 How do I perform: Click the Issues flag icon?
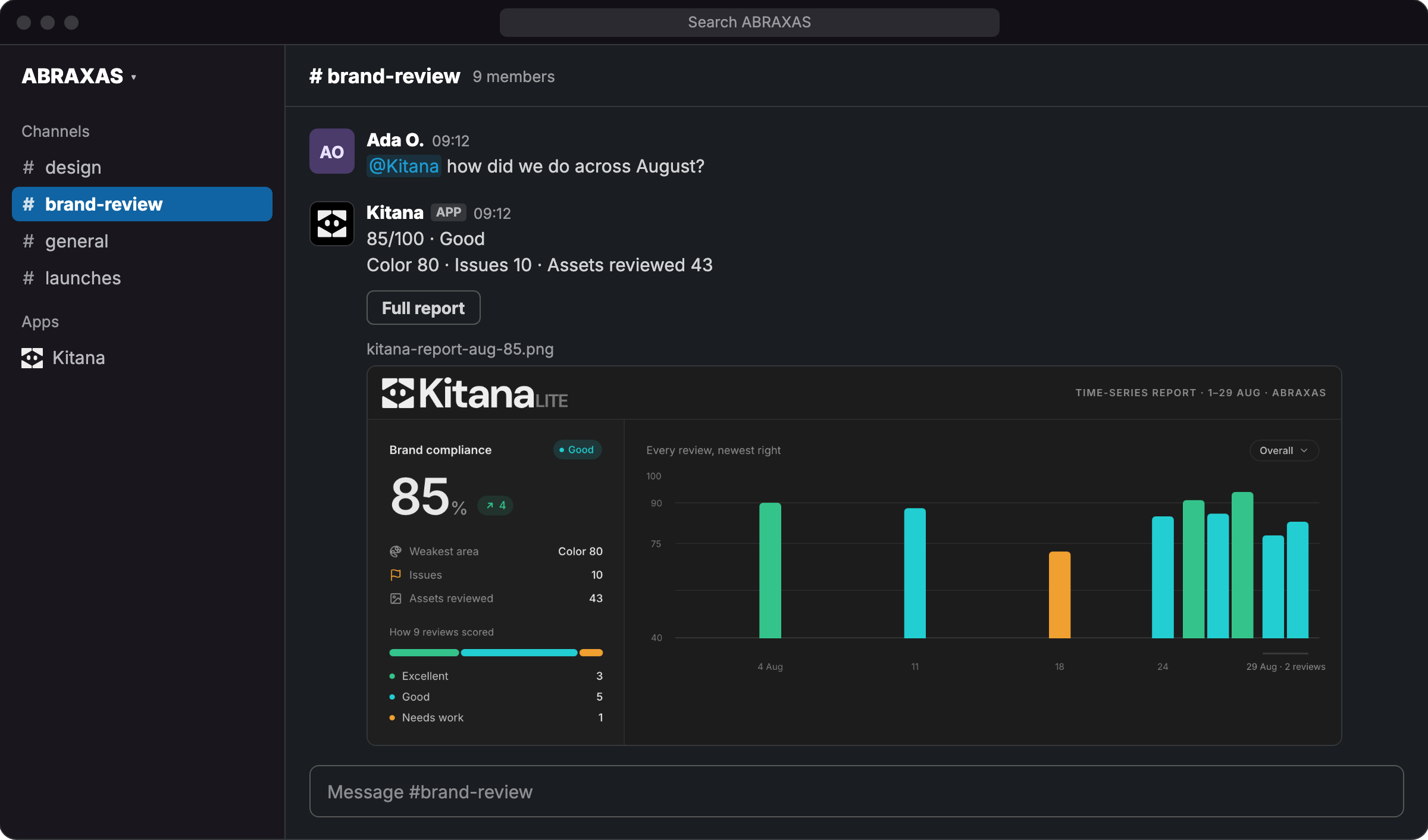tap(396, 575)
